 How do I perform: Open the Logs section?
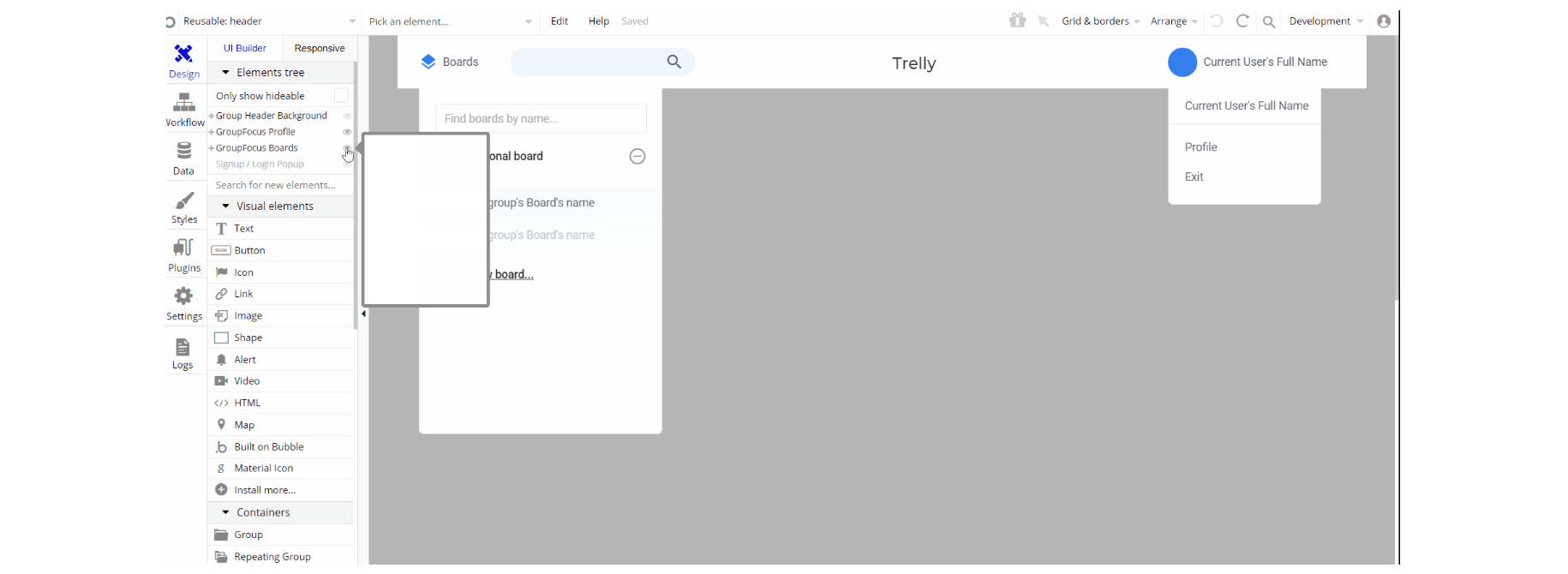tap(183, 353)
